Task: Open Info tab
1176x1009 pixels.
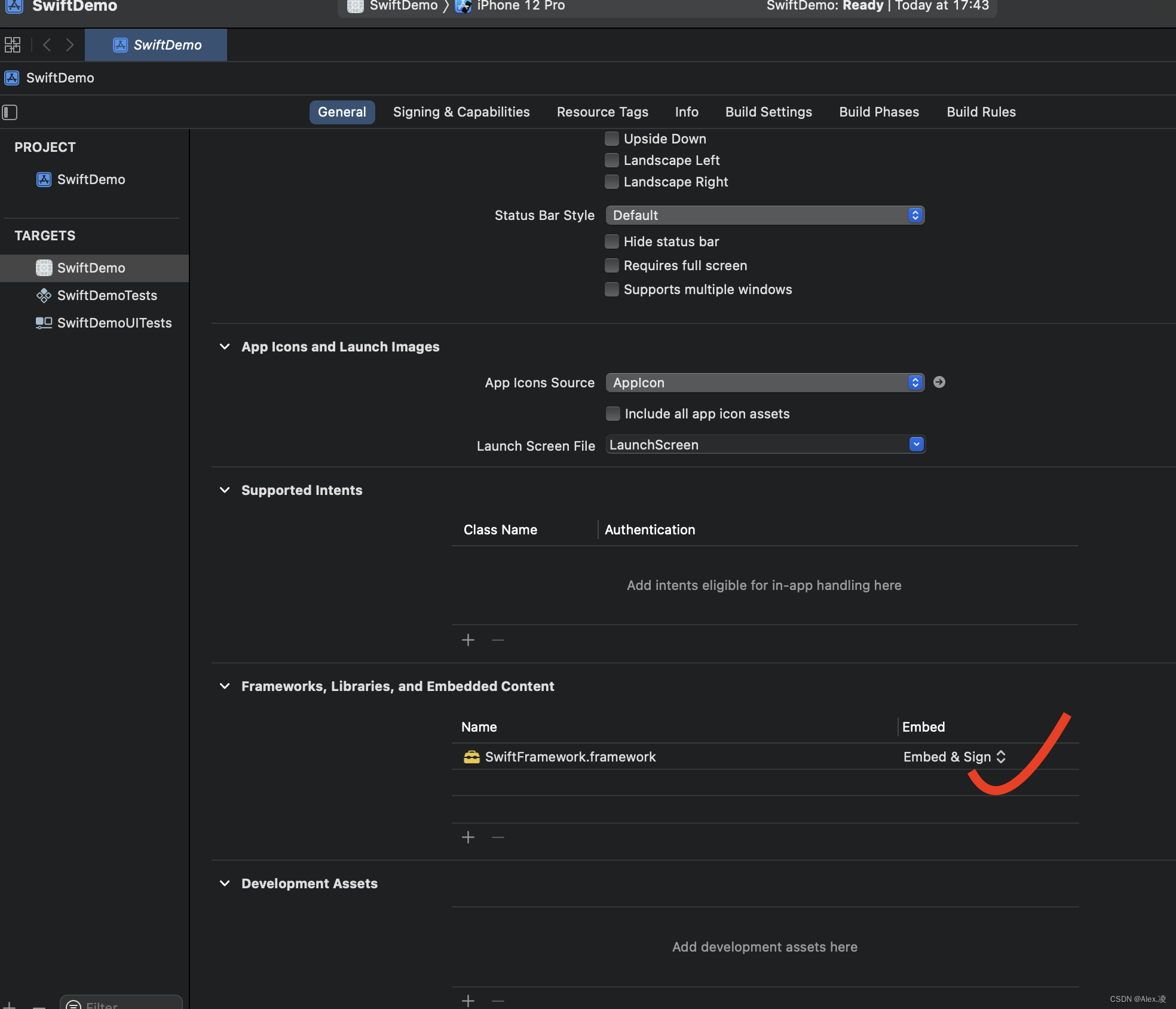Action: (x=687, y=112)
